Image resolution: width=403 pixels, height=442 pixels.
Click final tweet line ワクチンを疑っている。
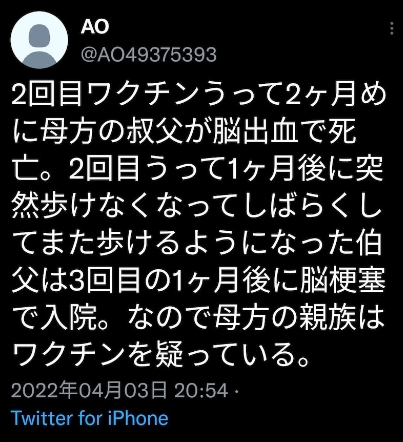coord(161,355)
